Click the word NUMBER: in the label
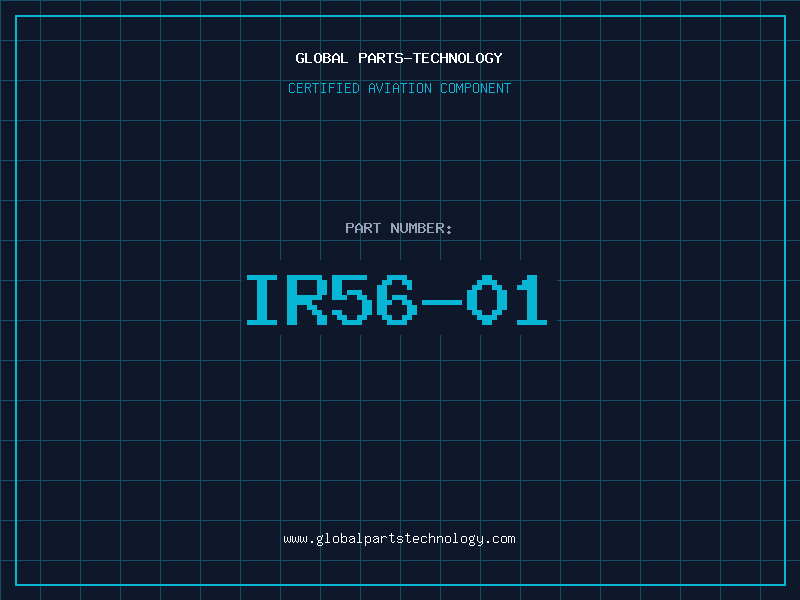 (x=420, y=228)
